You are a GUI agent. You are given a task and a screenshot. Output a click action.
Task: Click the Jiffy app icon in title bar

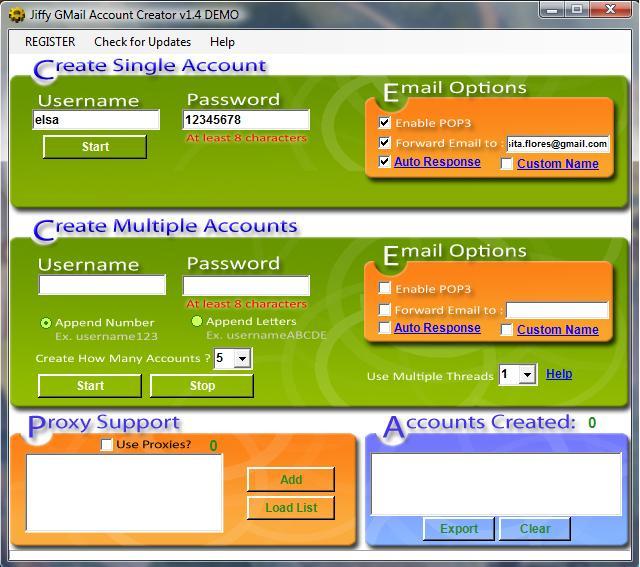coord(17,15)
